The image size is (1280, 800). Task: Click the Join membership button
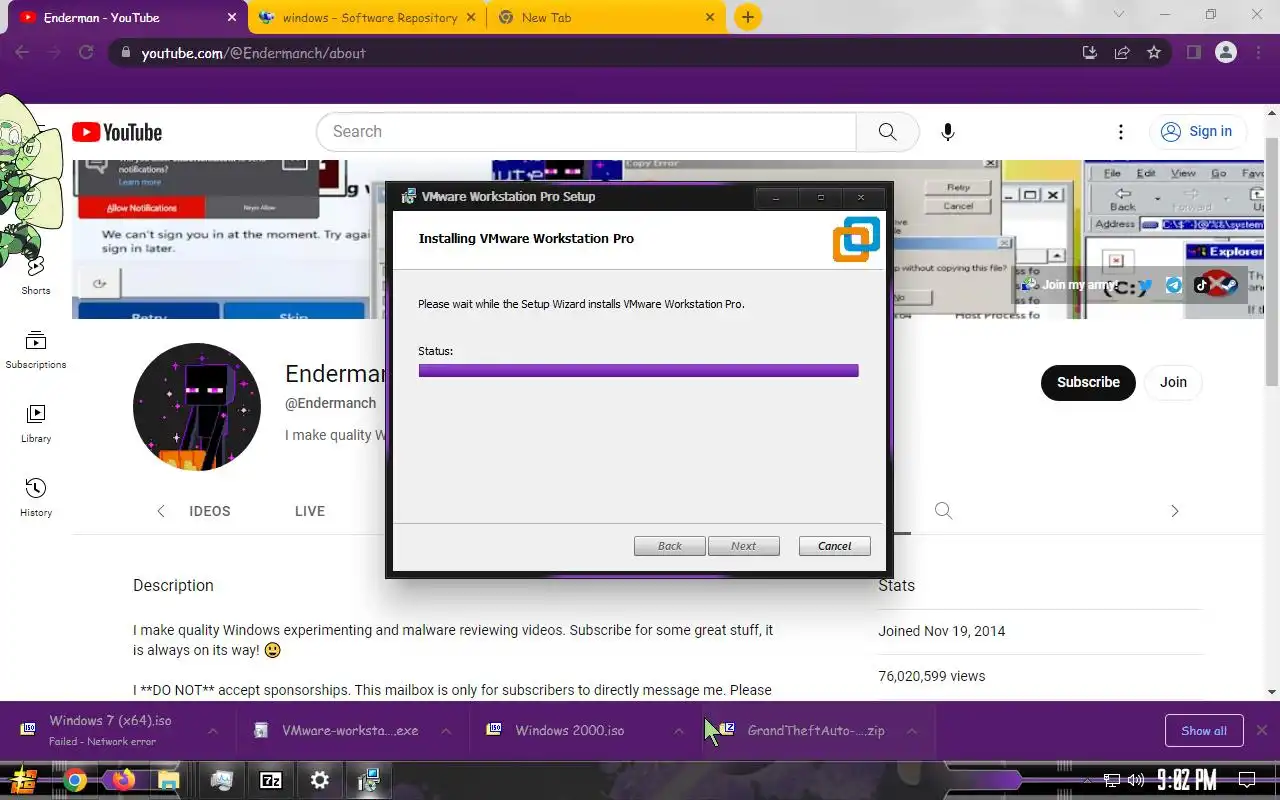(1173, 382)
